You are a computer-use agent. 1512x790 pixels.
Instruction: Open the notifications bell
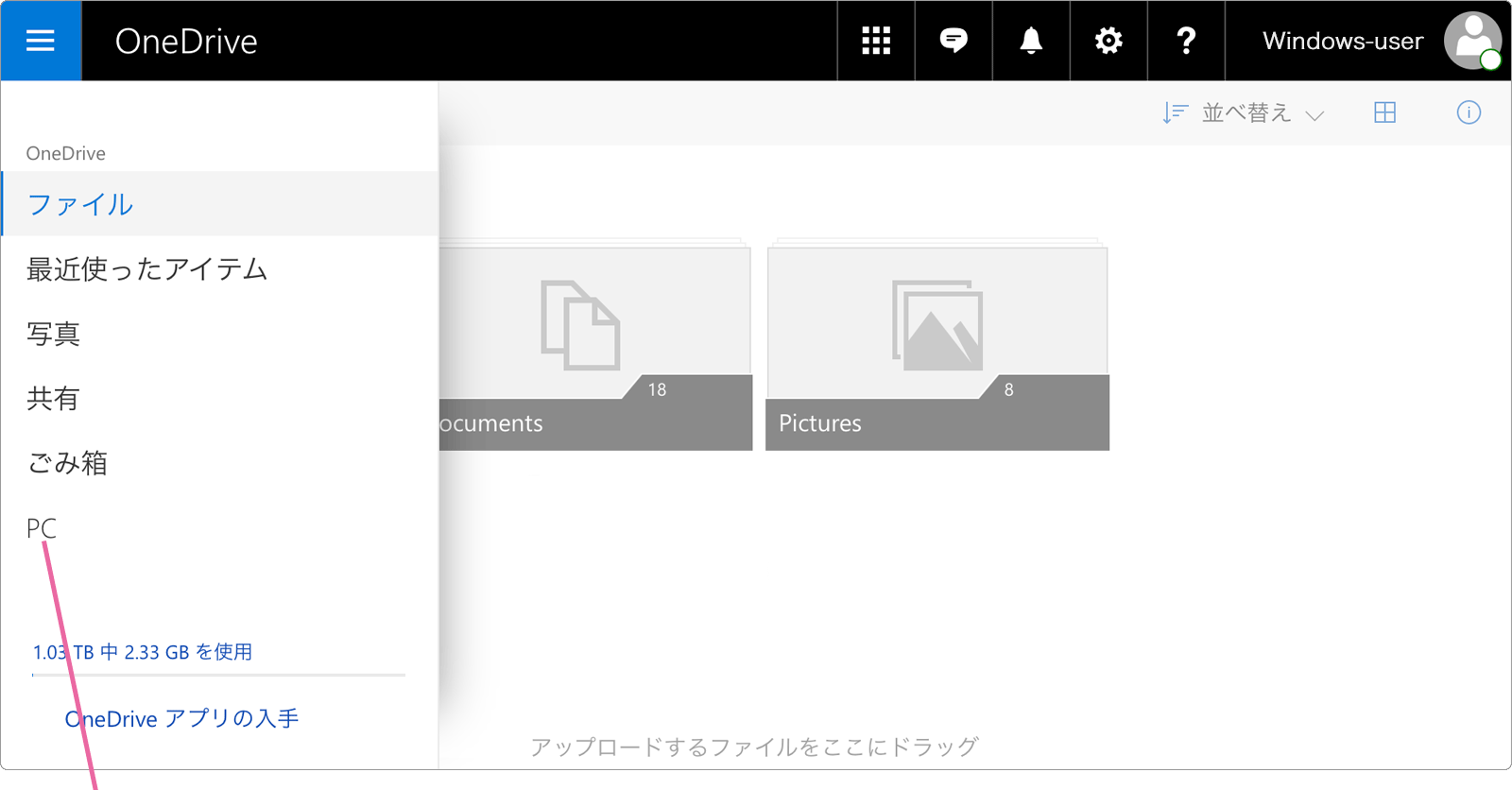[x=1031, y=41]
